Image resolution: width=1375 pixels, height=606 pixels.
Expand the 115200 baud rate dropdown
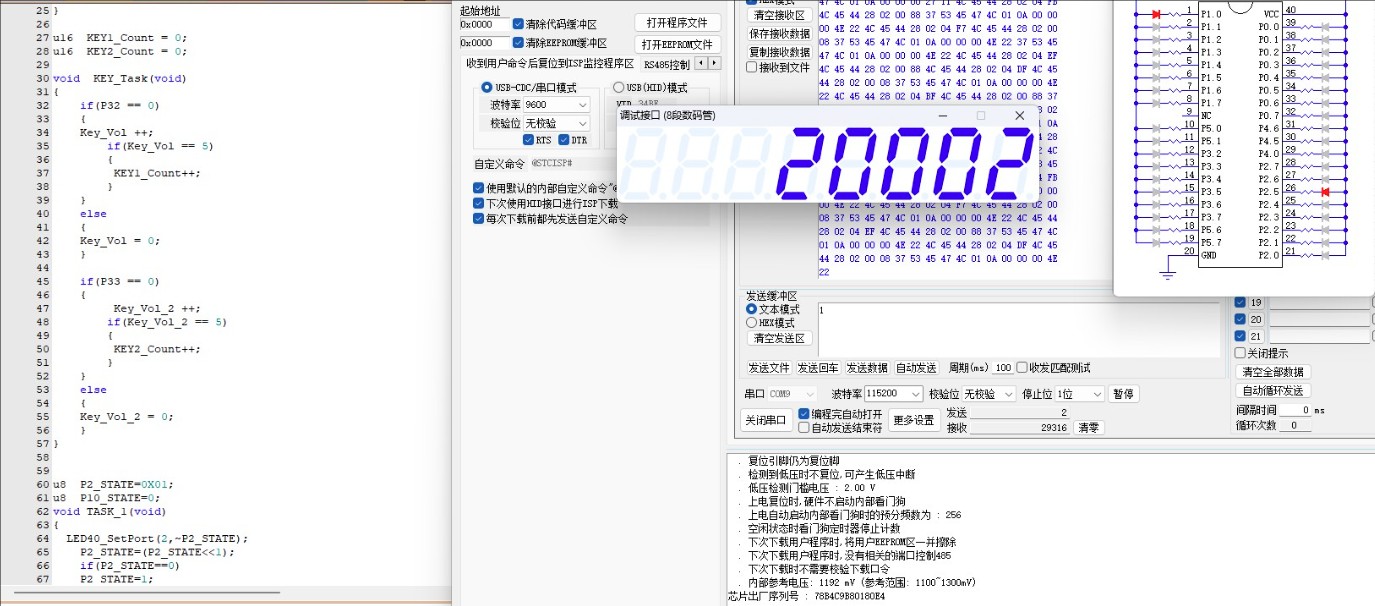point(895,394)
